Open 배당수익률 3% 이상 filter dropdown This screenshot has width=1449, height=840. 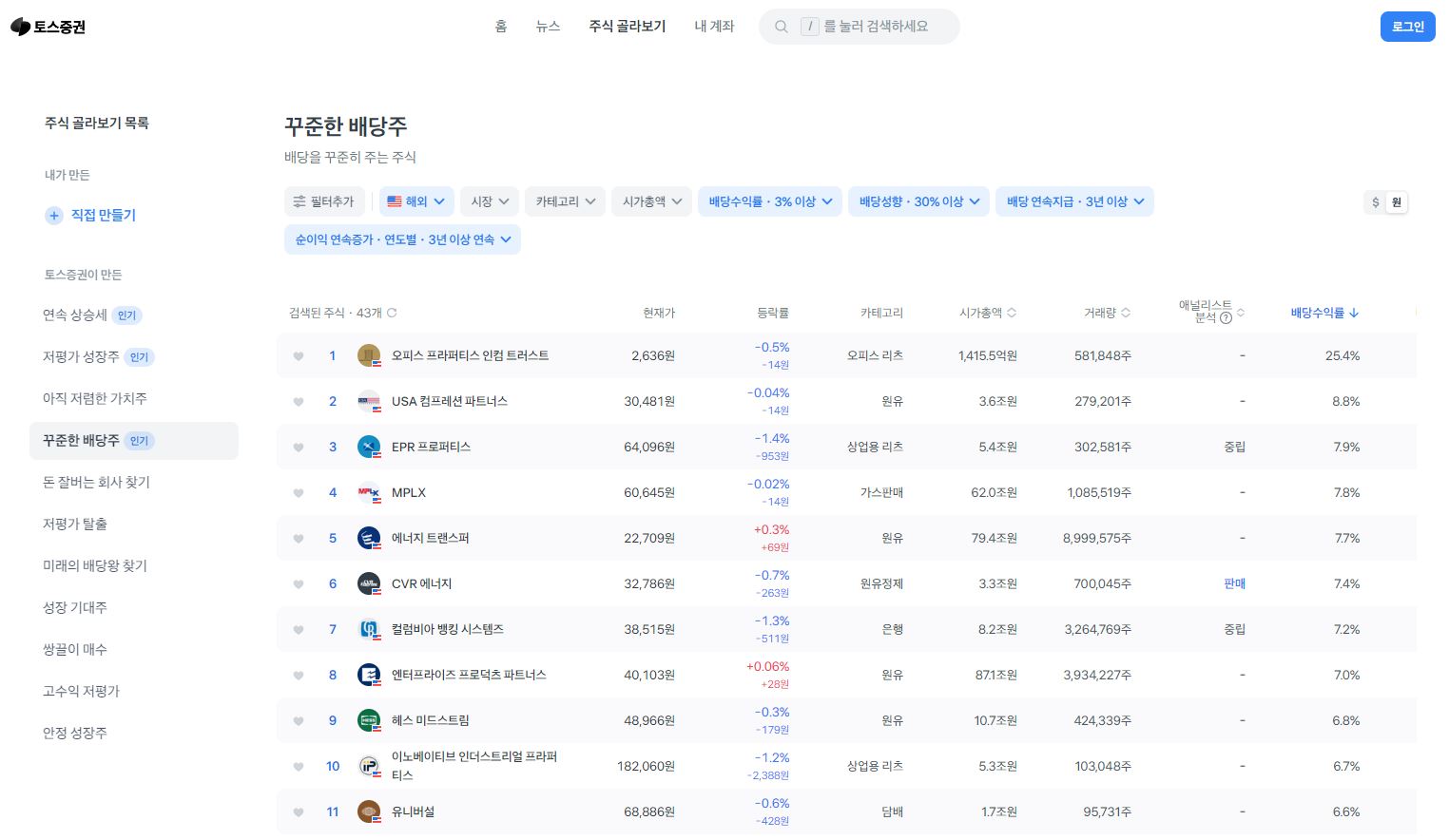tap(770, 201)
